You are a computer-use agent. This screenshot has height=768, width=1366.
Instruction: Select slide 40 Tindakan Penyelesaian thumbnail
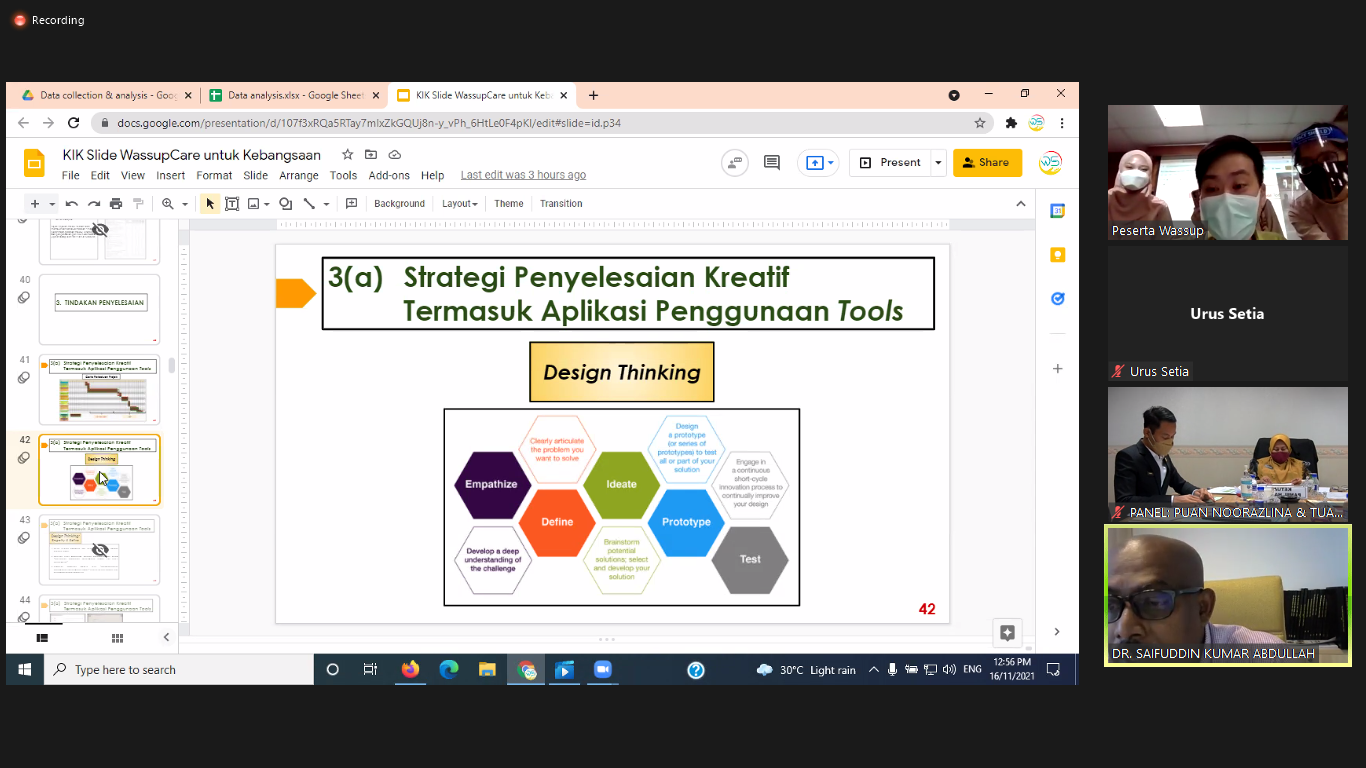click(x=99, y=310)
